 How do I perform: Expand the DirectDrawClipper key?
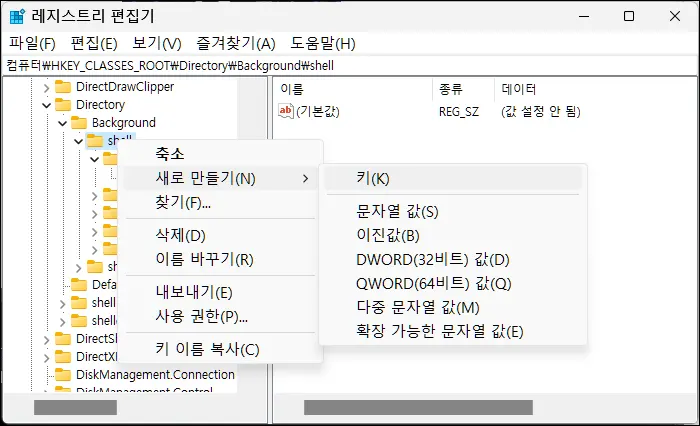point(46,88)
